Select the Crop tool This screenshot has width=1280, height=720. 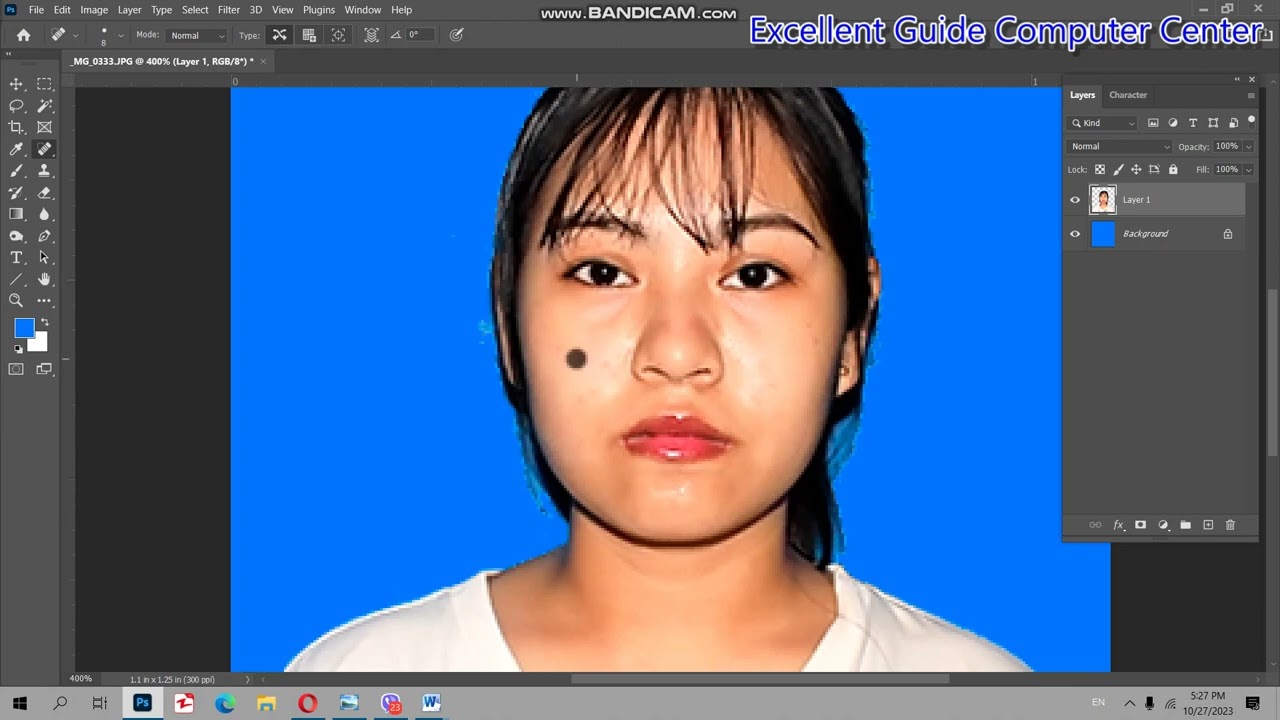tap(16, 127)
